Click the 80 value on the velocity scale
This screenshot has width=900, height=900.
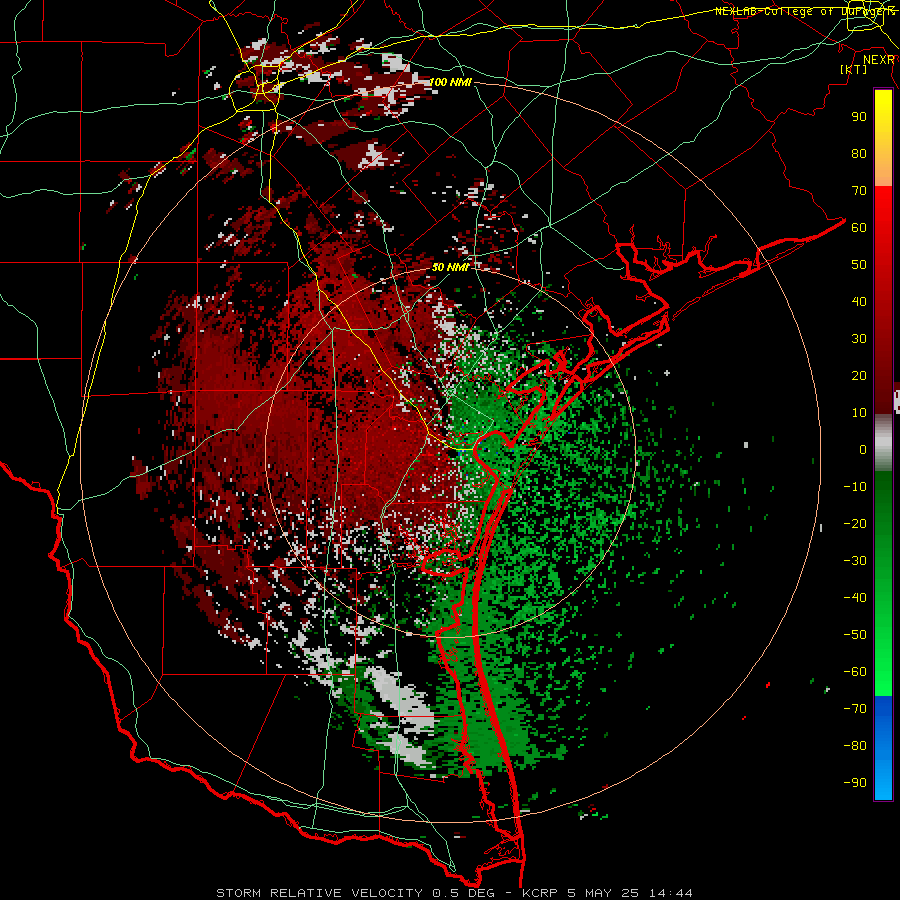point(859,153)
